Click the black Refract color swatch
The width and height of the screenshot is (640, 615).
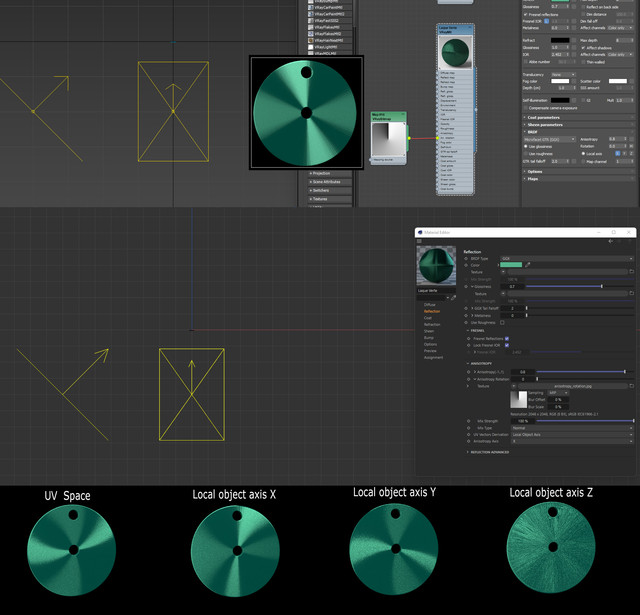pos(560,40)
